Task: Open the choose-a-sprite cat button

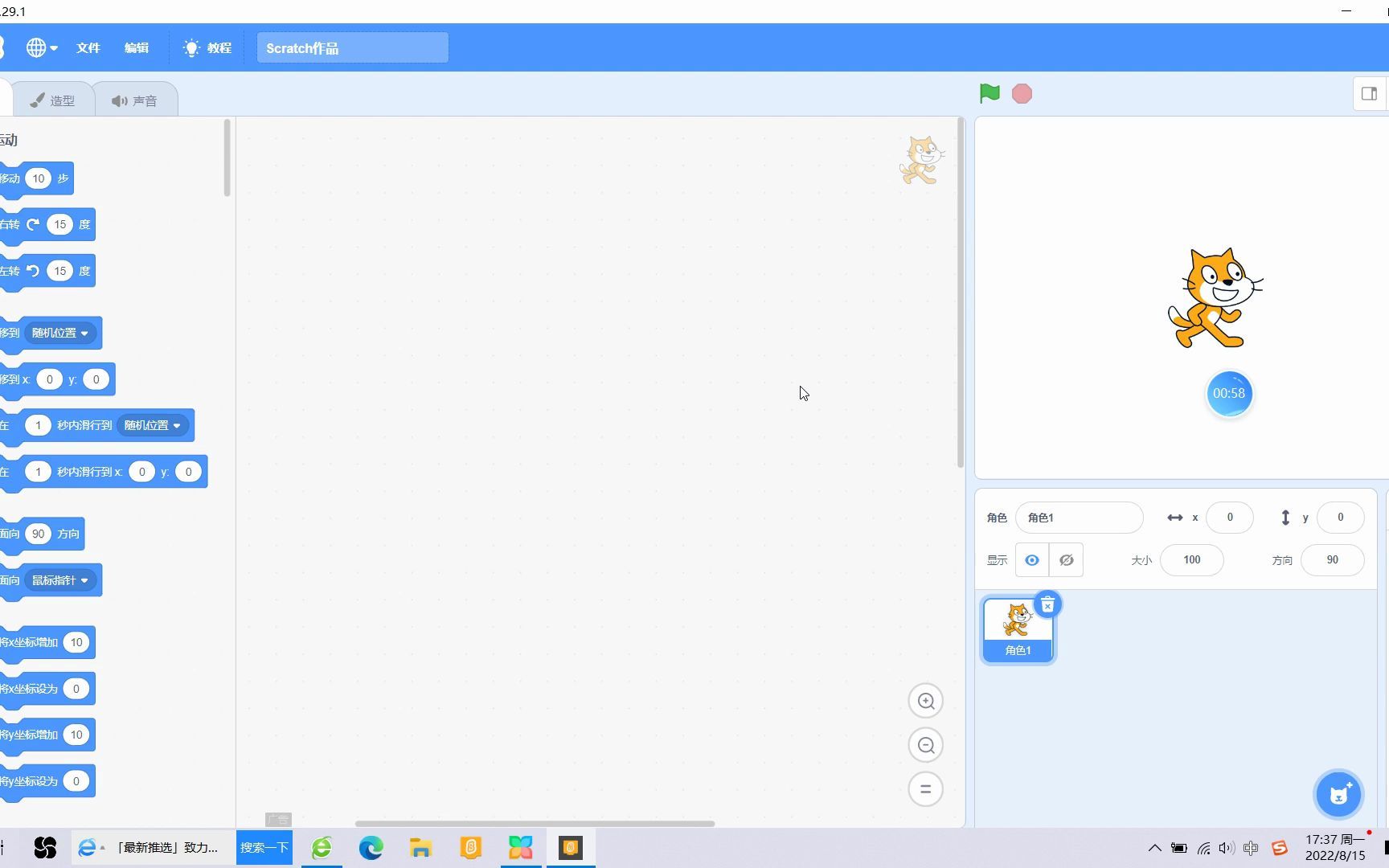Action: tap(1338, 794)
